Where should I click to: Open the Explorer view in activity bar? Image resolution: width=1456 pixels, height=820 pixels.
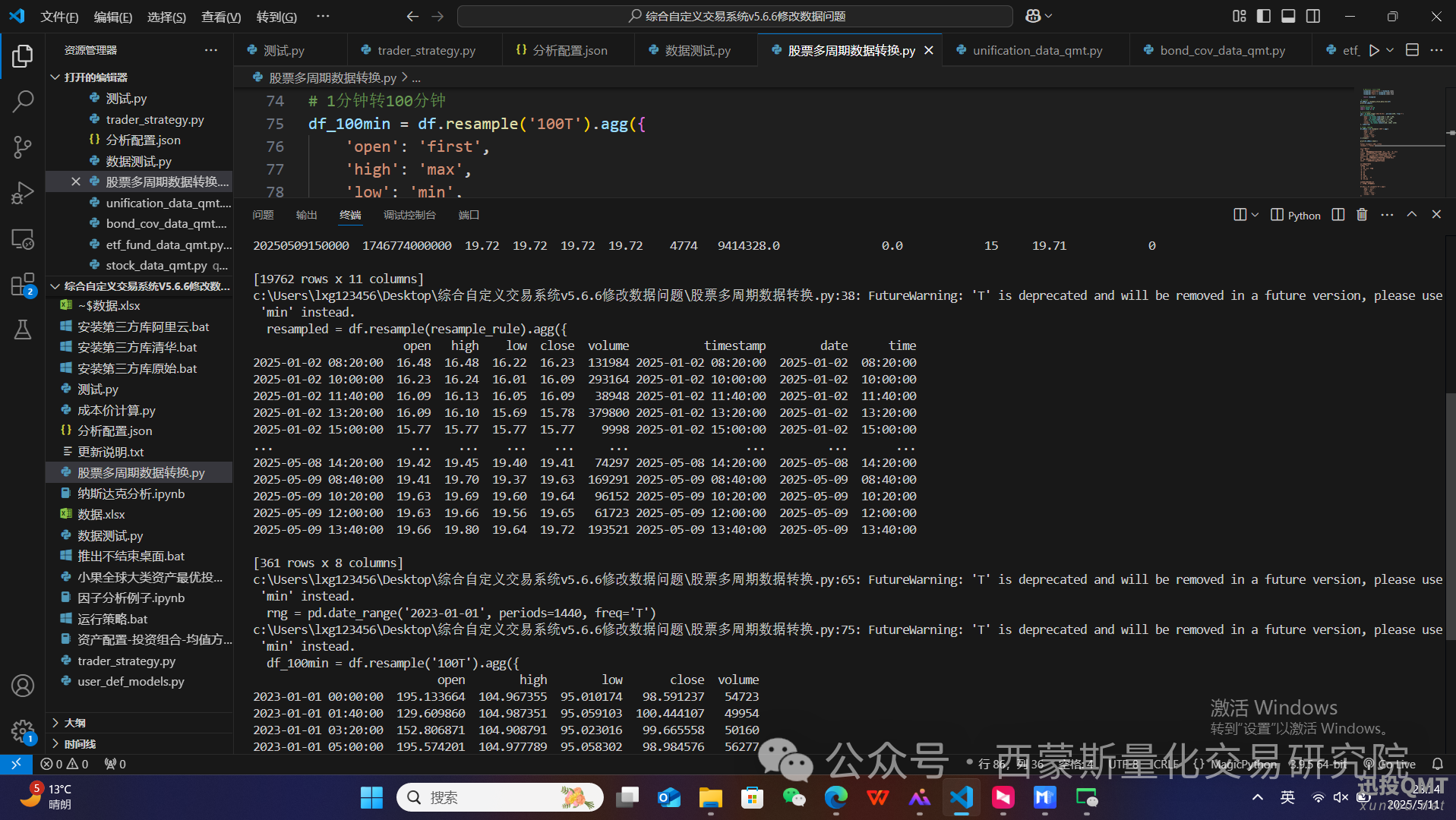(x=23, y=55)
